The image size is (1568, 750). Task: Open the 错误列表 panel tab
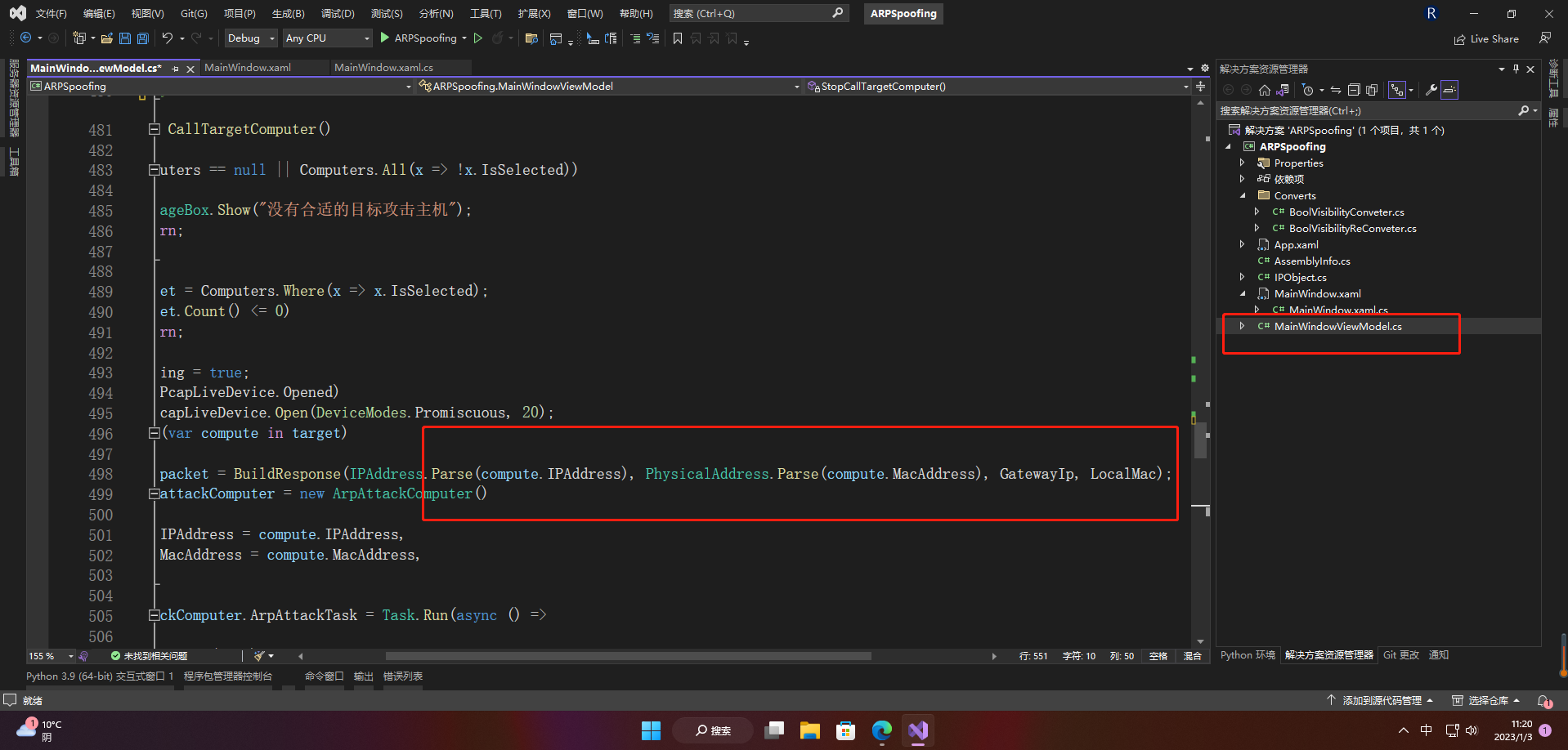(x=403, y=676)
